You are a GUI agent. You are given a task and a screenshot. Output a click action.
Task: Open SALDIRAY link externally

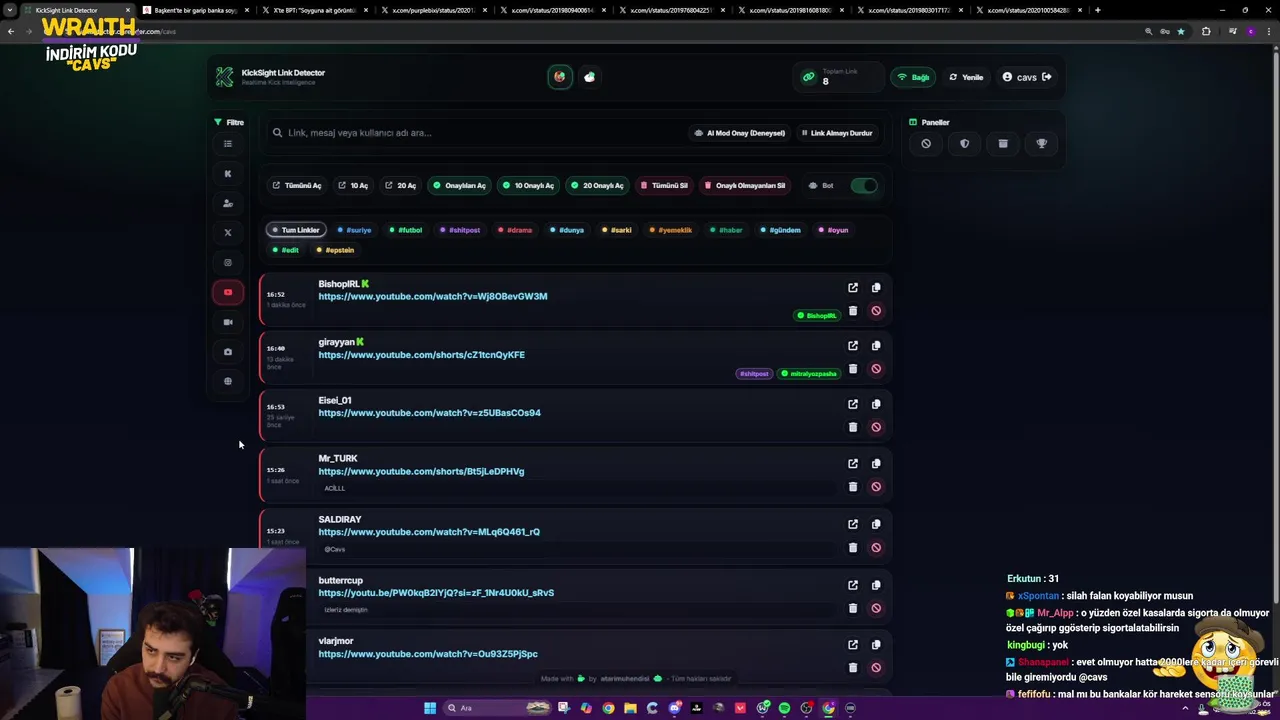[x=853, y=524]
